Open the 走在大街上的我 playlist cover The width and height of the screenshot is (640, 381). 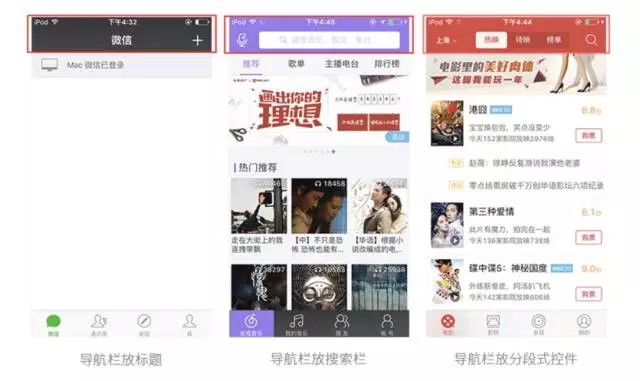click(259, 206)
